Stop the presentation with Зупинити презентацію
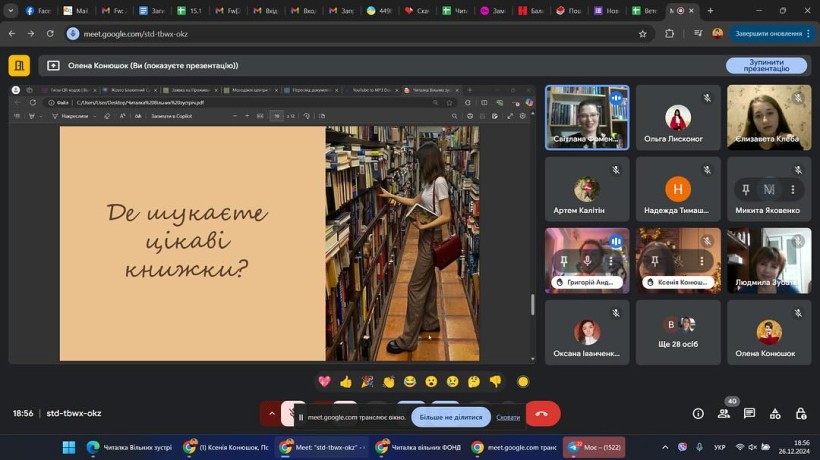The width and height of the screenshot is (820, 460). tap(766, 65)
